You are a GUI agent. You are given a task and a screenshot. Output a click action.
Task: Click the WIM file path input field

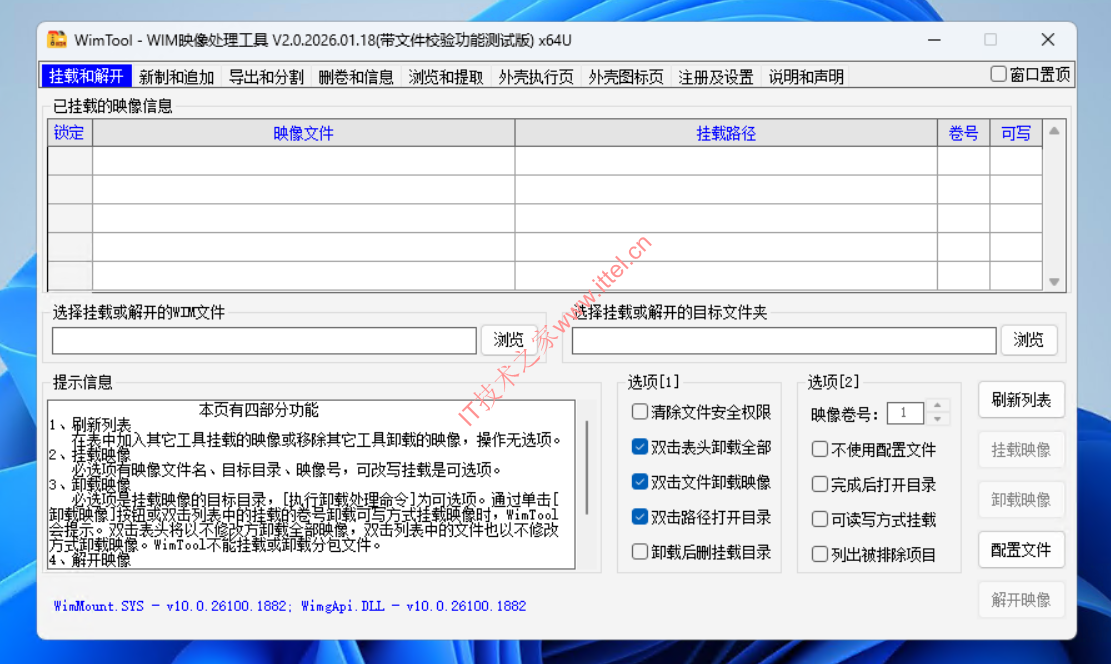[264, 341]
